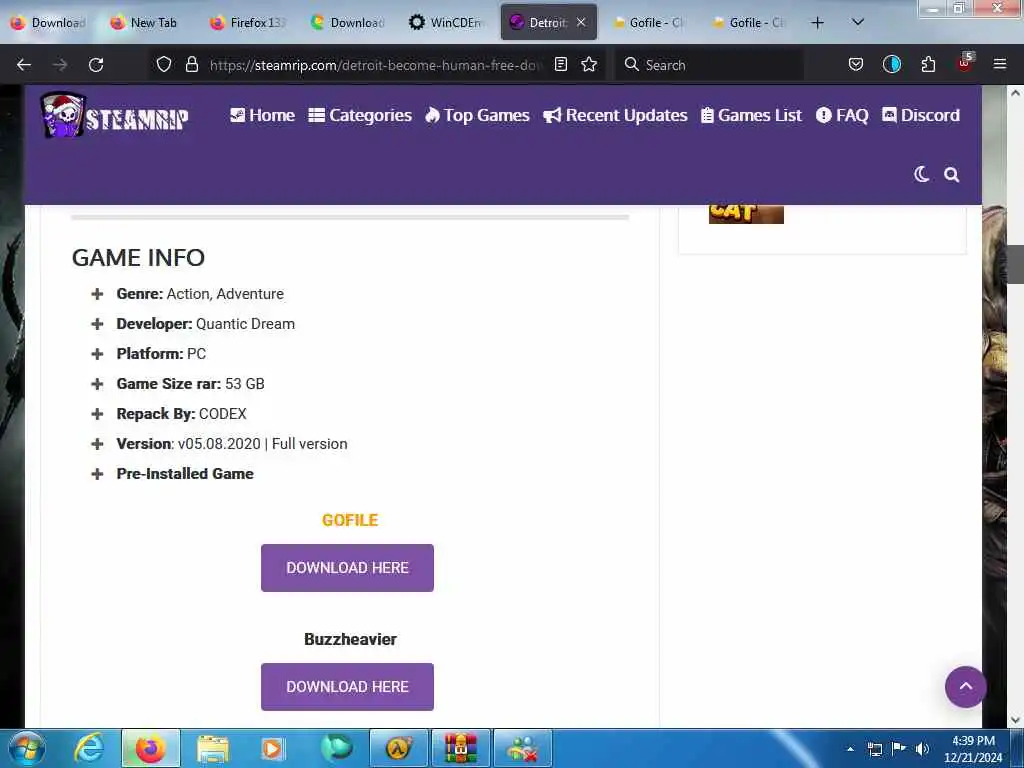Open File Explorer from the taskbar
This screenshot has width=1024, height=768.
click(x=212, y=749)
